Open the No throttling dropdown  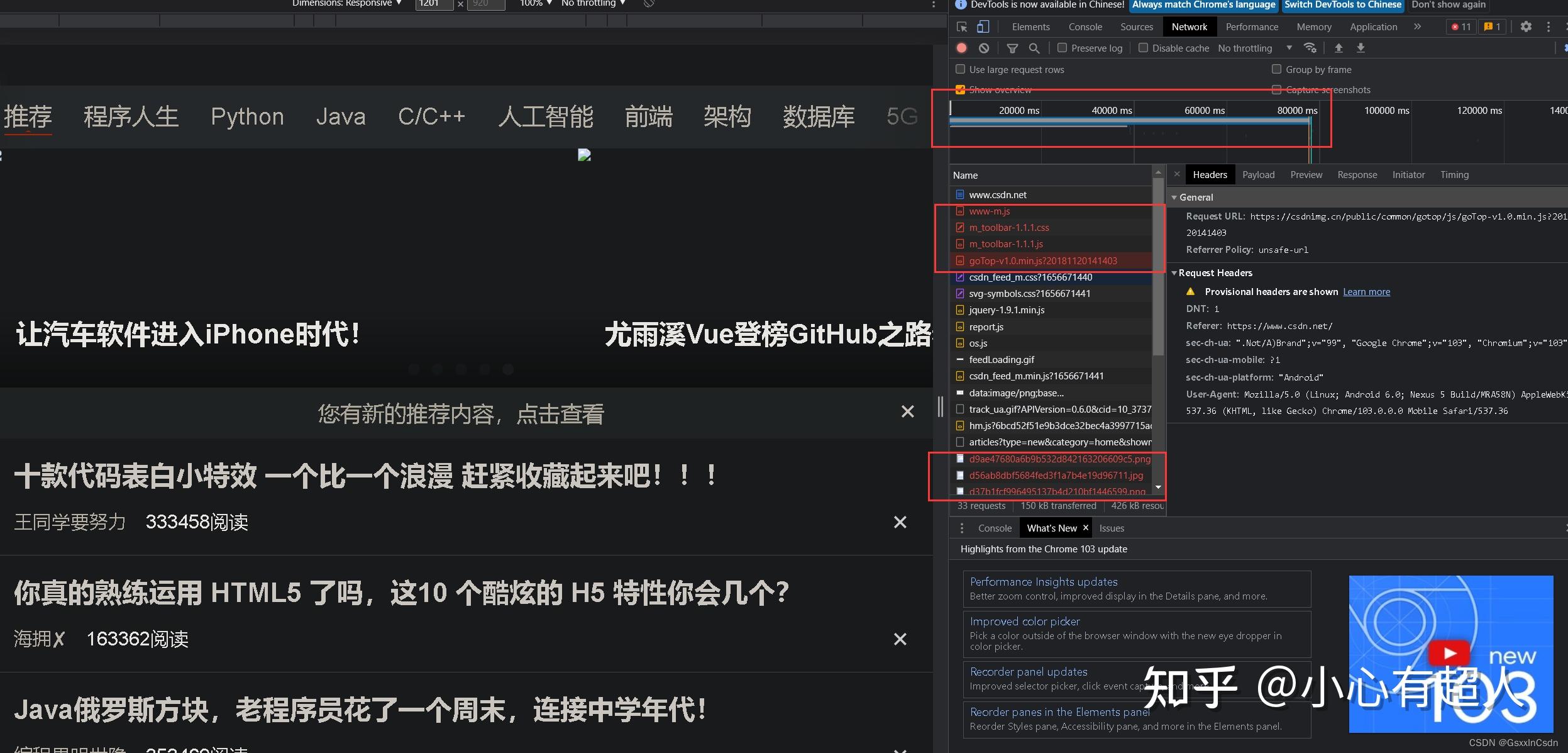(1251, 48)
